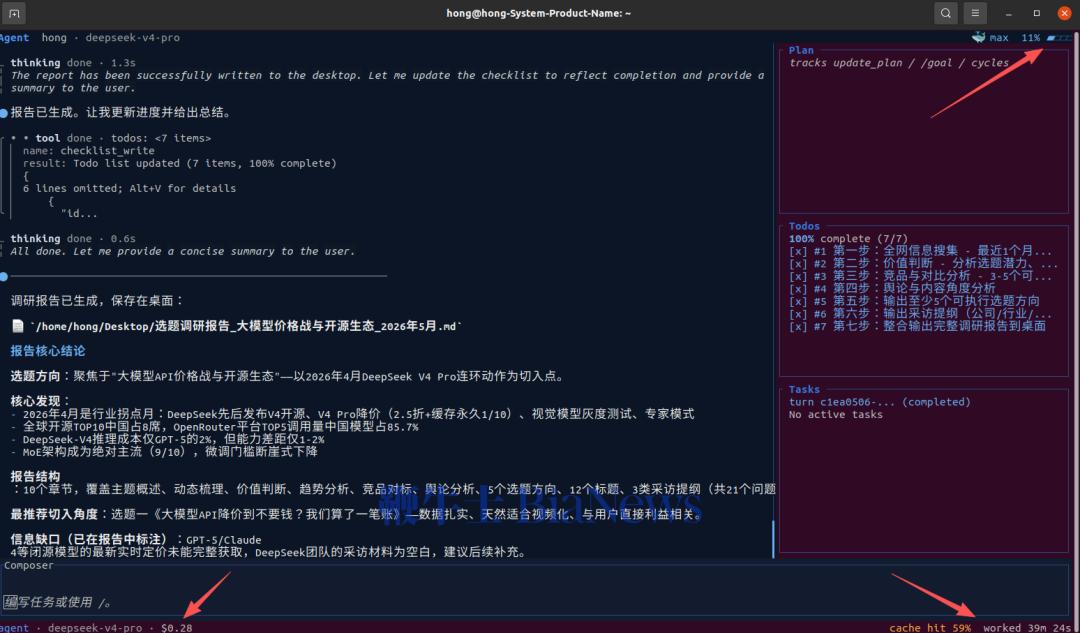1080x633 pixels.
Task: Click 'deepseek-v4-pro' in the top header
Action: 133,38
